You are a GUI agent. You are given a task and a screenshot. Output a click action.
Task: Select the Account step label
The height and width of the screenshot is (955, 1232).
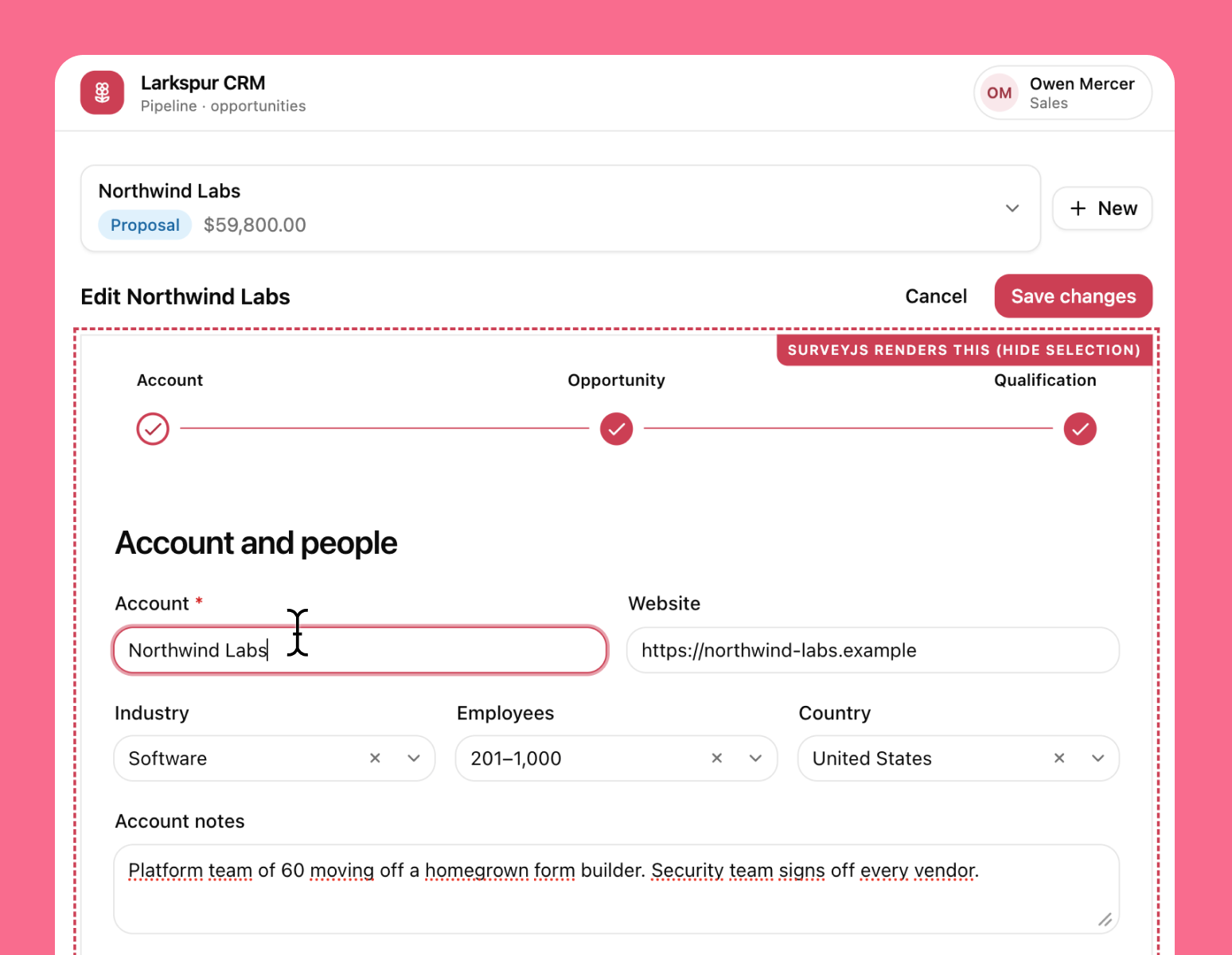[x=170, y=380]
